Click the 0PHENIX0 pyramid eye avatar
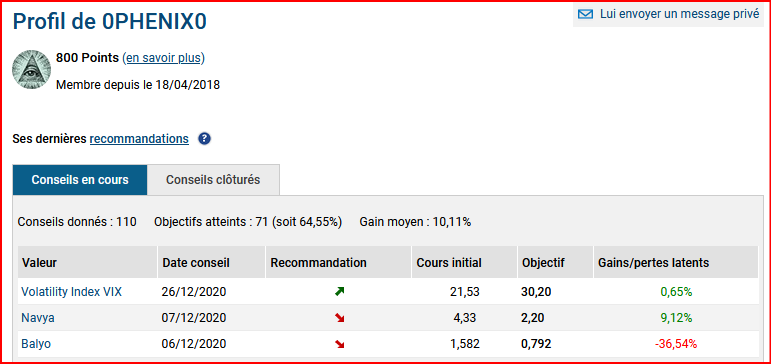This screenshot has width=771, height=364. pyautogui.click(x=31, y=70)
